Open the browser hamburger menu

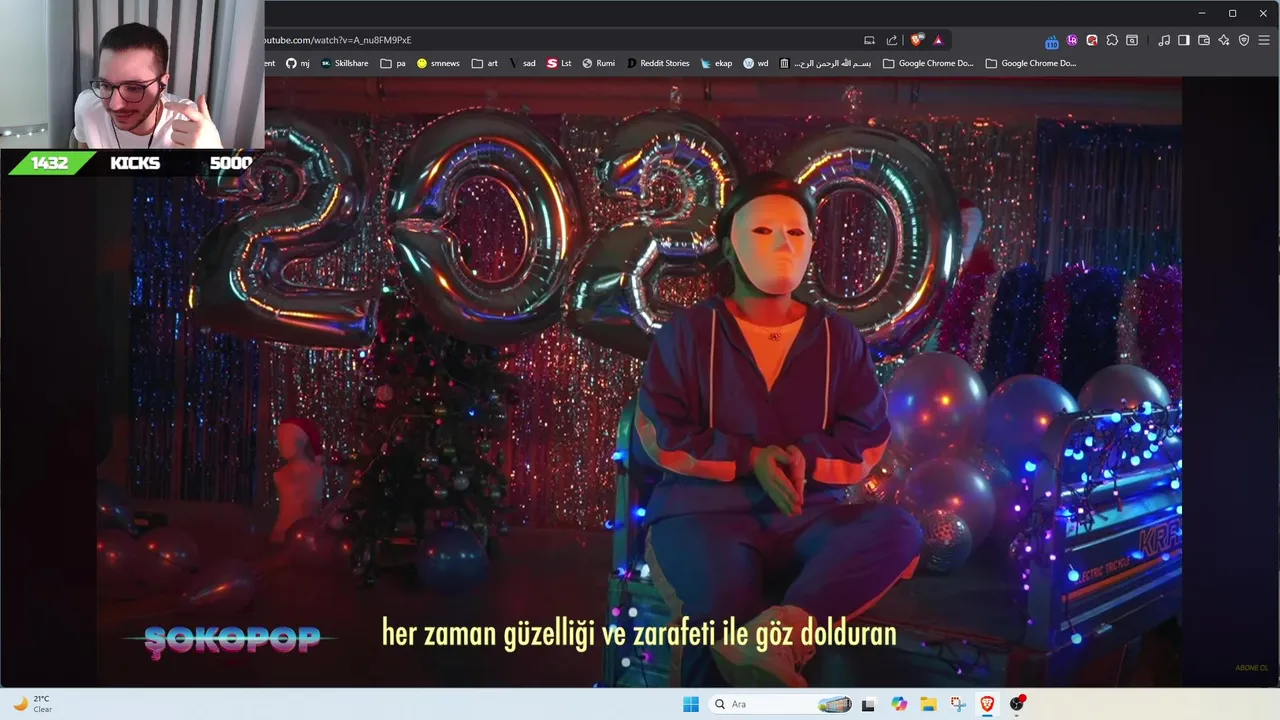[1264, 40]
